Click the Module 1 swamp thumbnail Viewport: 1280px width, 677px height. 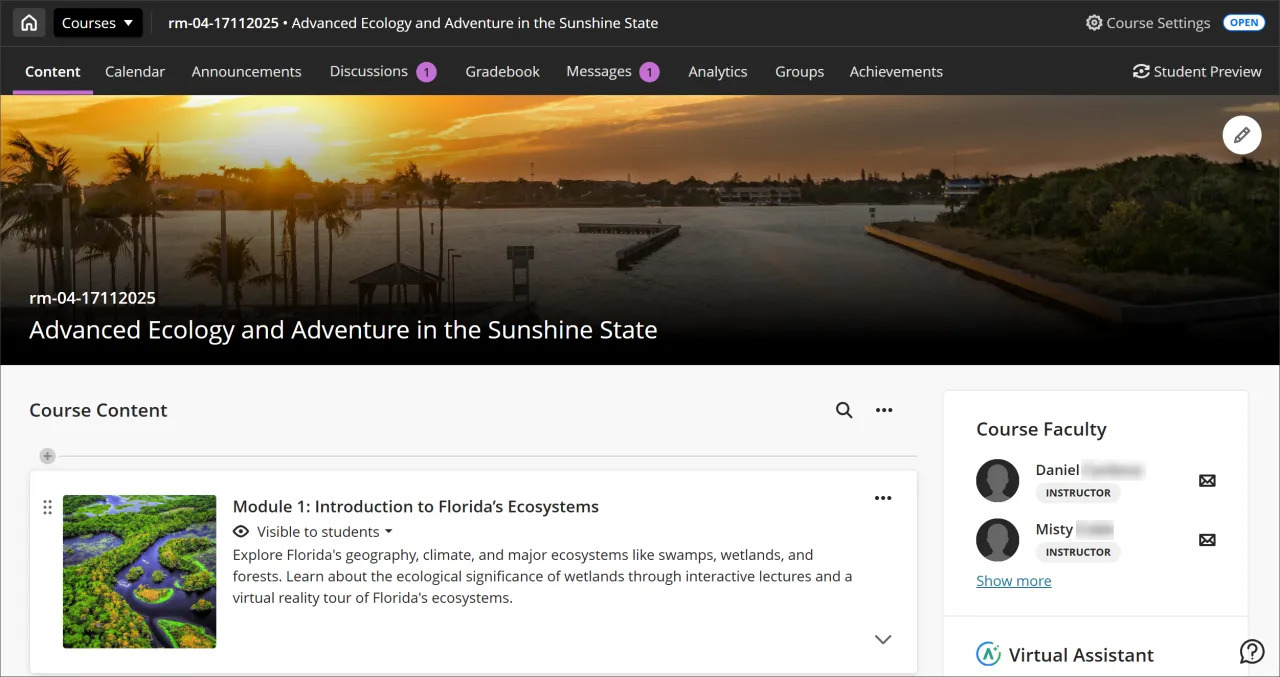[x=139, y=571]
